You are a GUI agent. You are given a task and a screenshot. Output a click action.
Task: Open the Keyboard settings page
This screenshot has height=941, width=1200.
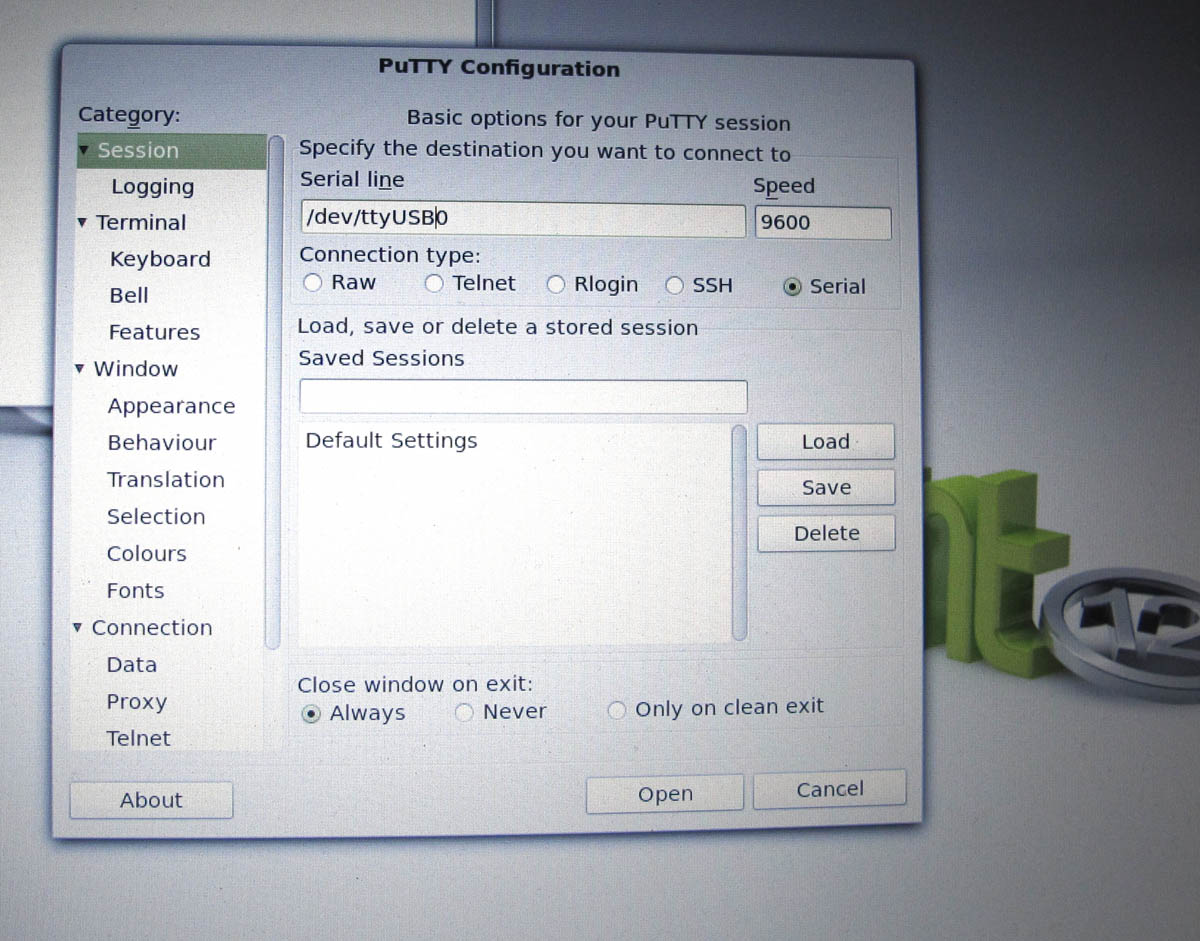coord(159,259)
